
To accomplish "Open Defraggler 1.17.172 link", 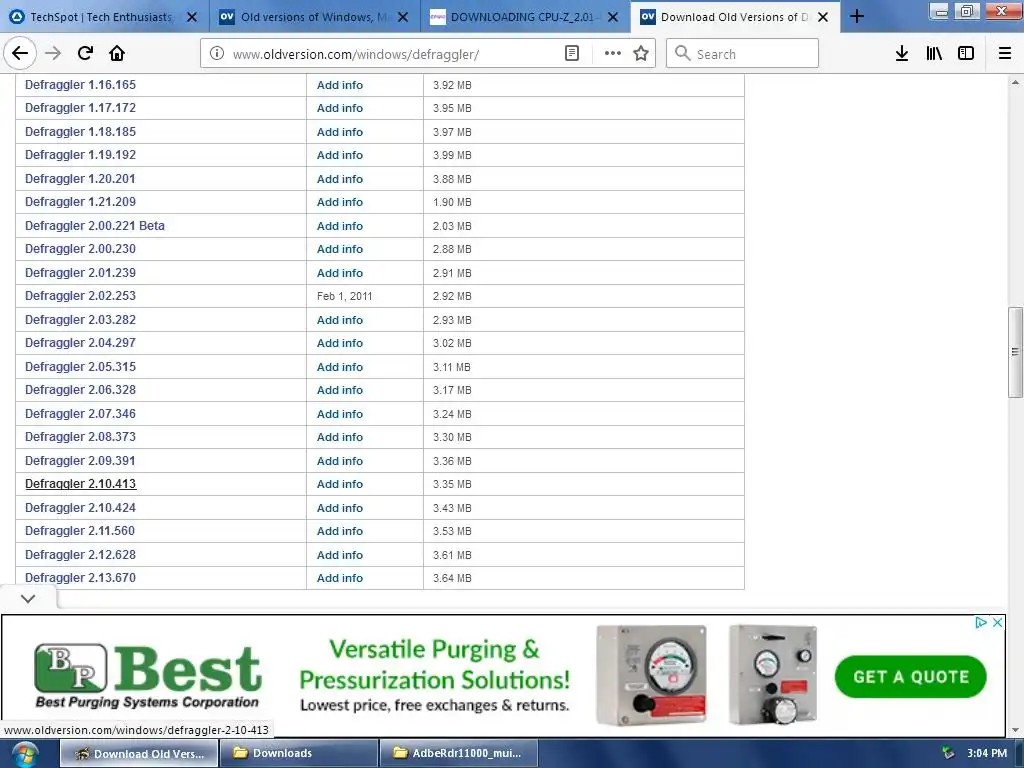I will point(80,108).
